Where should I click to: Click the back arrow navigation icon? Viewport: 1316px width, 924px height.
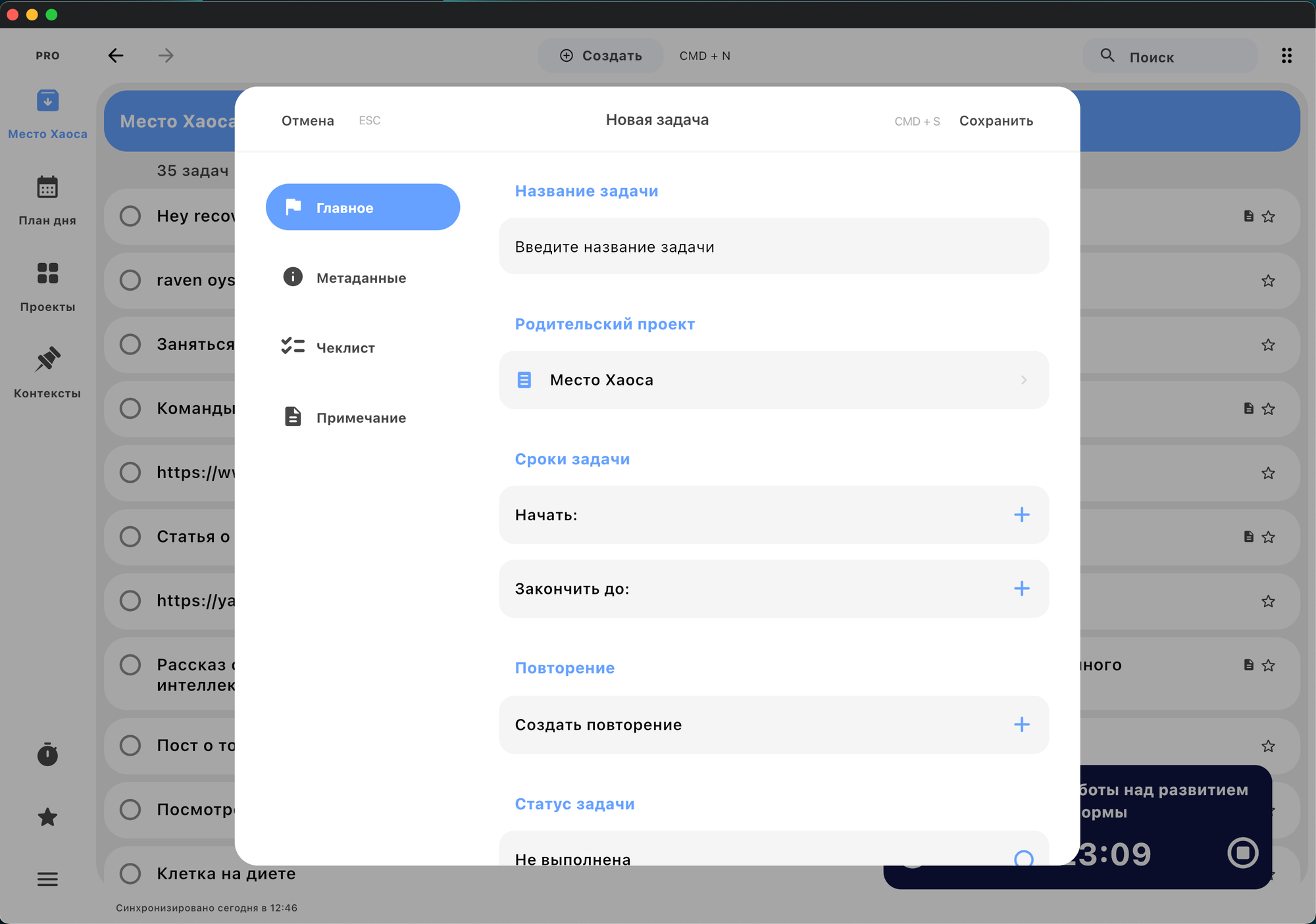(116, 56)
